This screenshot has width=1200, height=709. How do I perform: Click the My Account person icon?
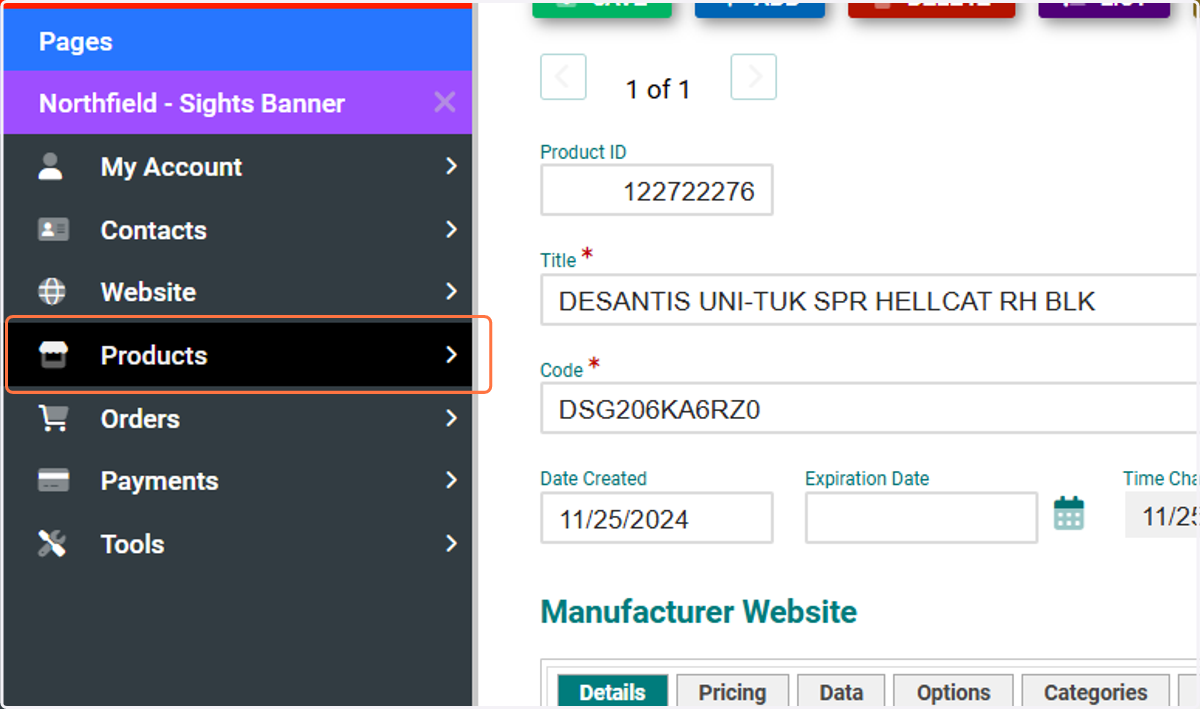51,167
